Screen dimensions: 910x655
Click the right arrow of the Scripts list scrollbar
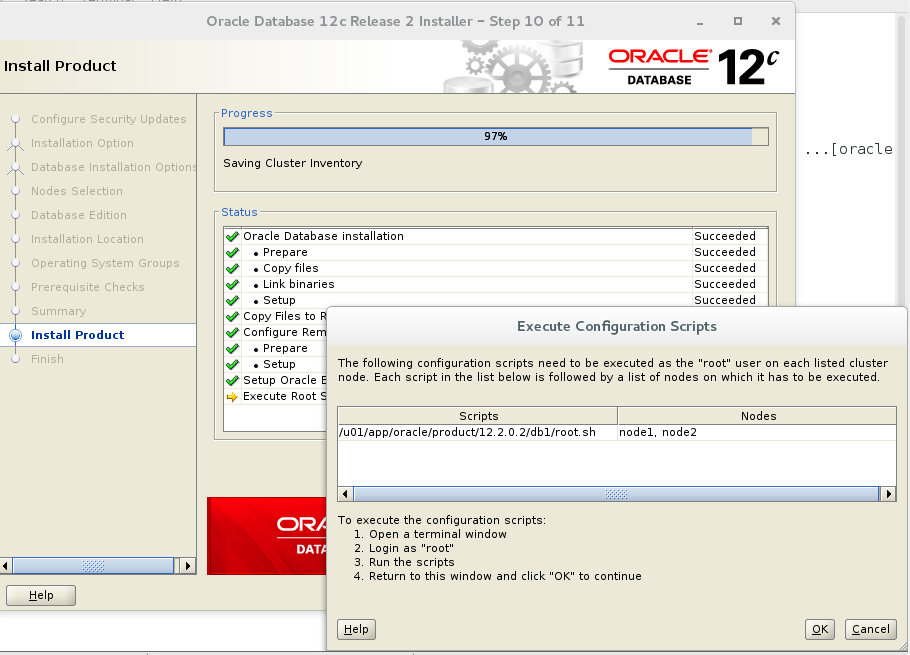click(x=888, y=493)
